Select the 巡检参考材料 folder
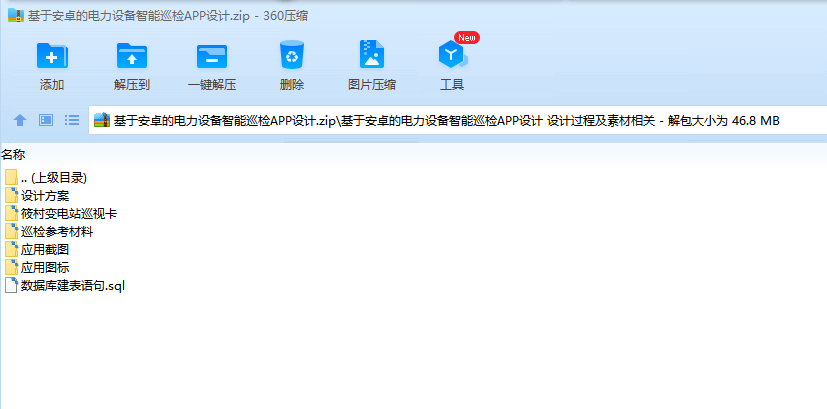 (x=49, y=232)
